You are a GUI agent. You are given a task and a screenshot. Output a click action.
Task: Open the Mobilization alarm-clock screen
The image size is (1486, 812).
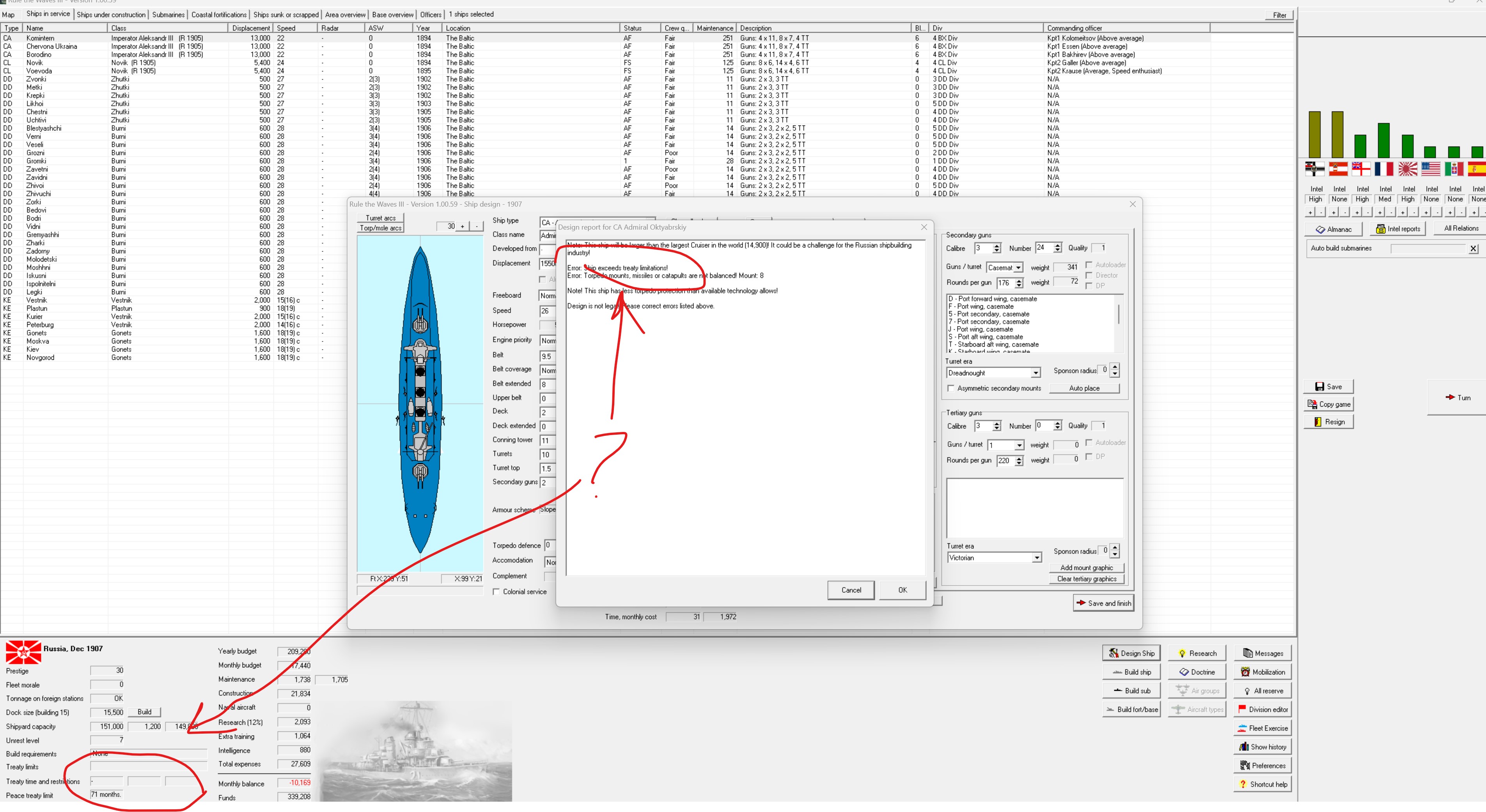coord(1262,672)
